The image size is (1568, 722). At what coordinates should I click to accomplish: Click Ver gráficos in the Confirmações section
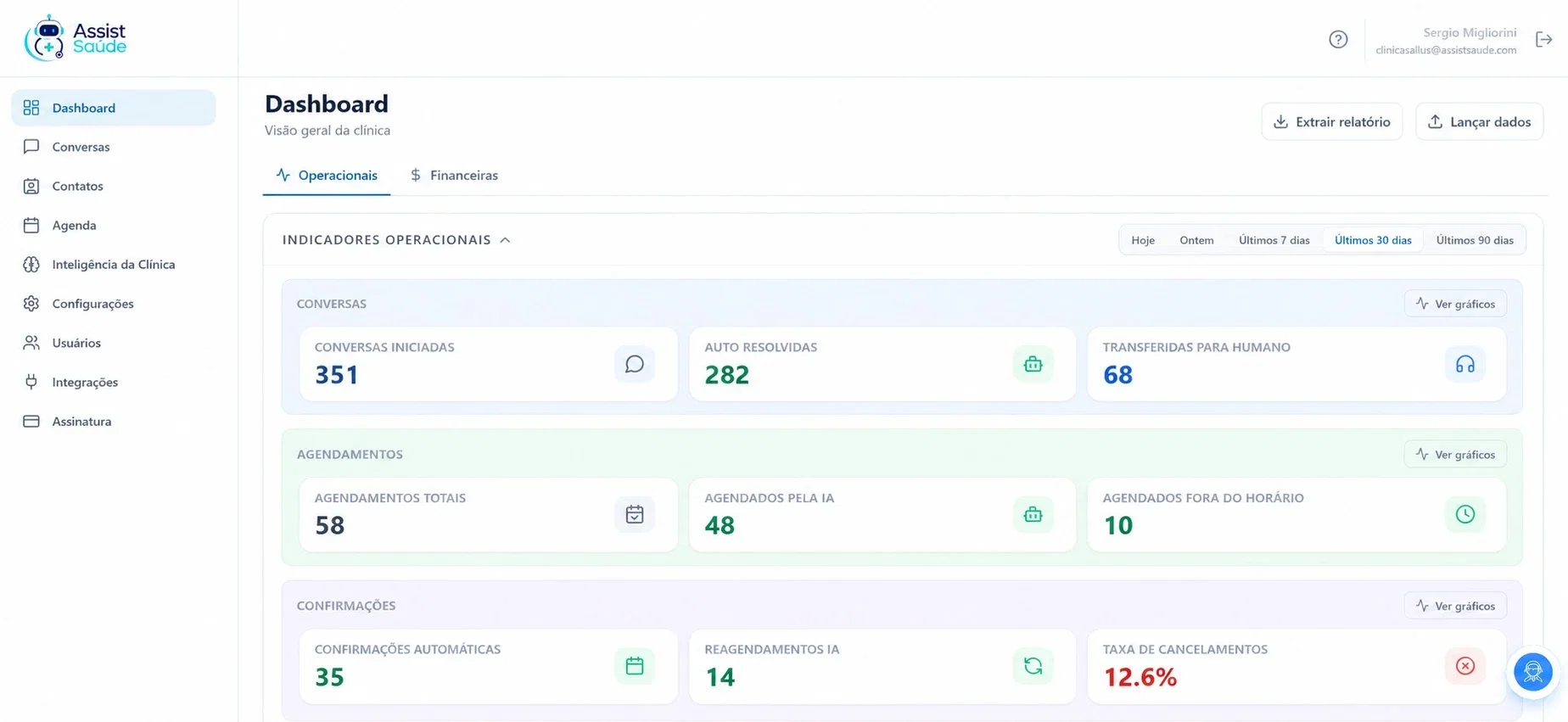click(1455, 606)
